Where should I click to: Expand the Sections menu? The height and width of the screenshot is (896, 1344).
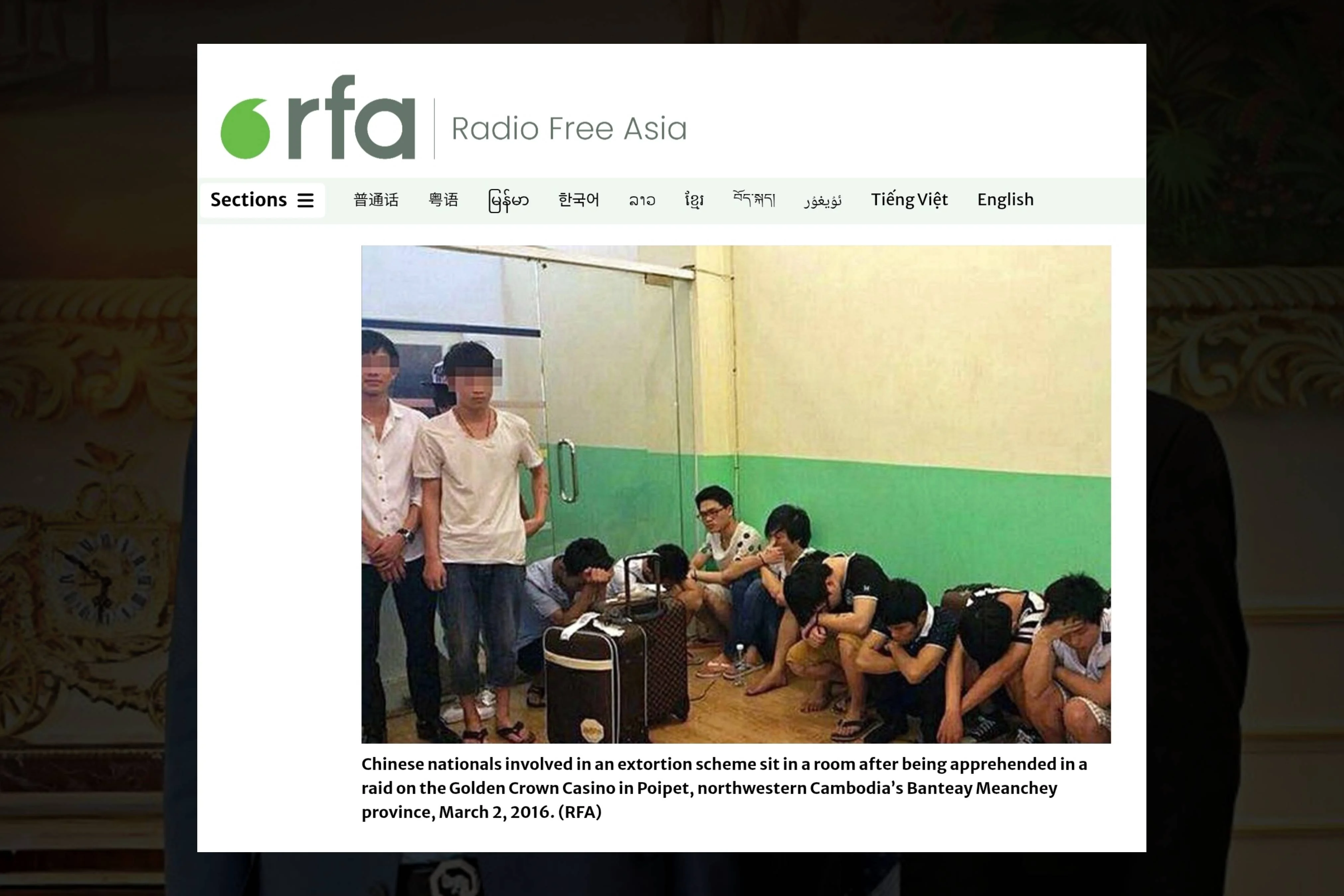(x=262, y=200)
